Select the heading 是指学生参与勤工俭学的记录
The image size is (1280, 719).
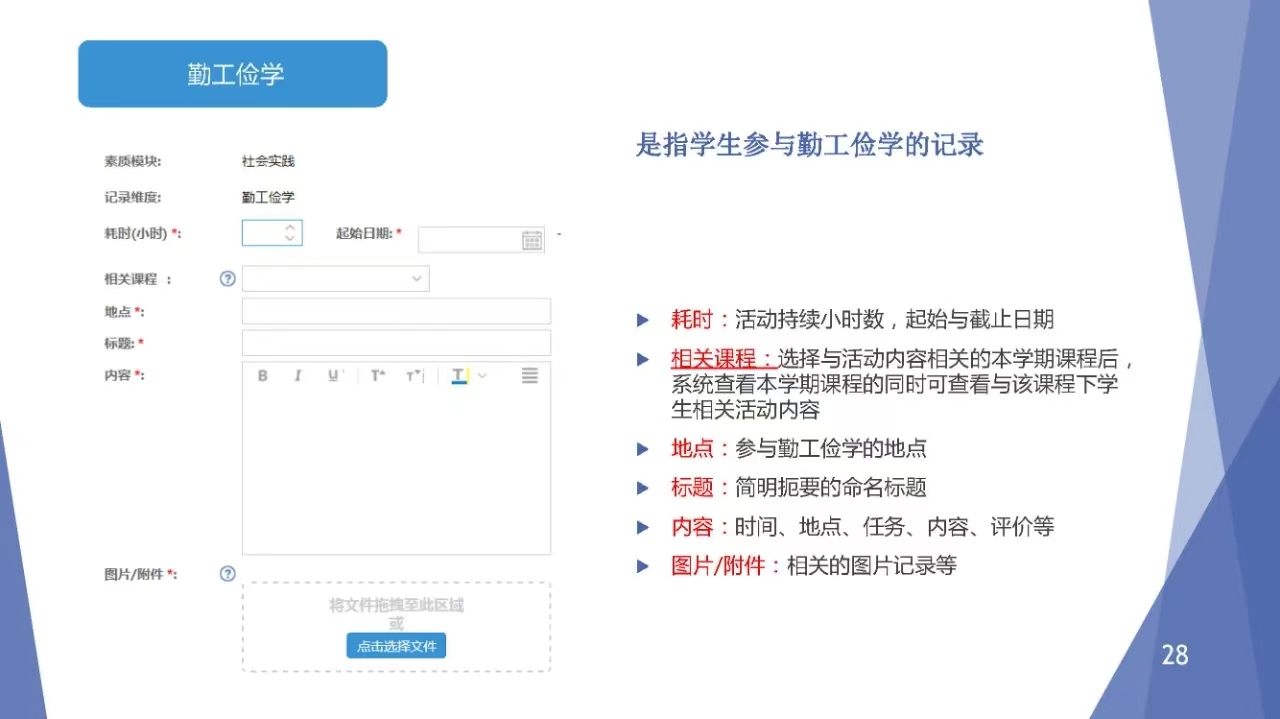pos(810,145)
